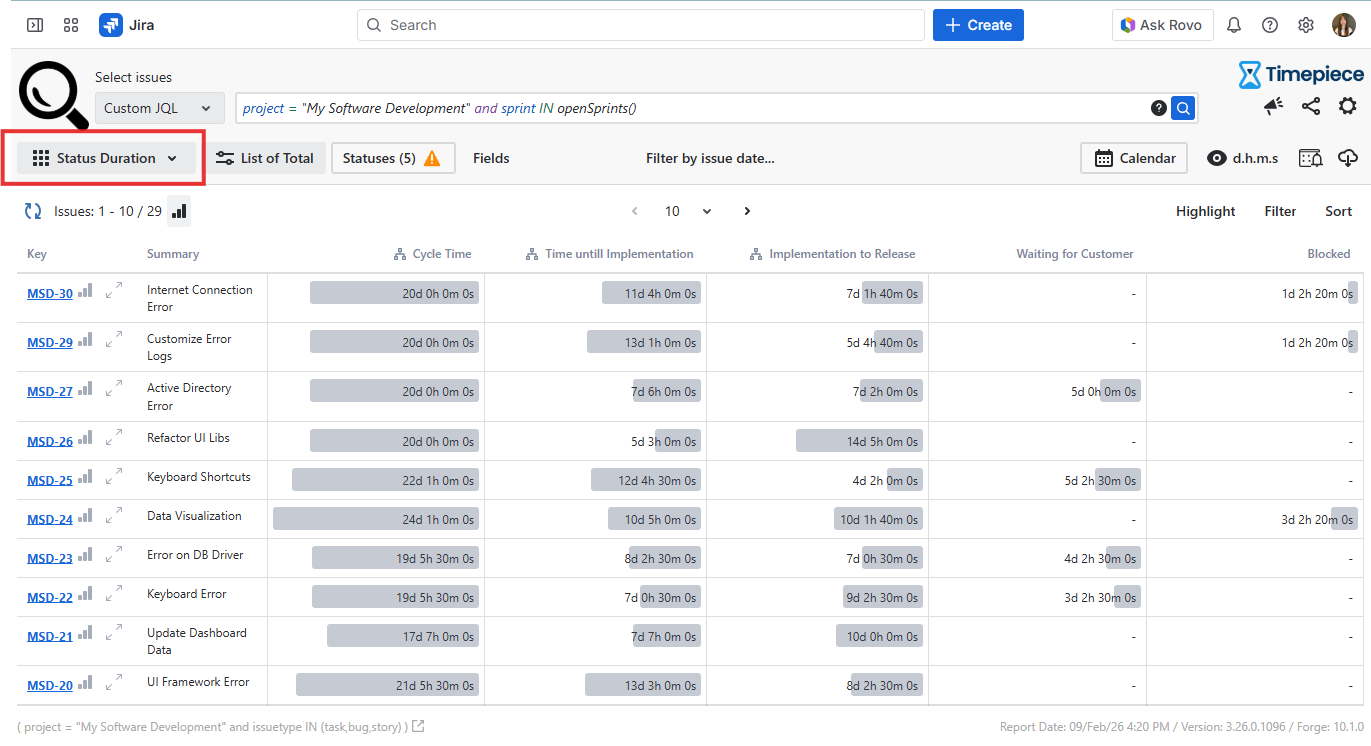
Task: Refresh the issues list with the reload icon
Action: point(33,211)
